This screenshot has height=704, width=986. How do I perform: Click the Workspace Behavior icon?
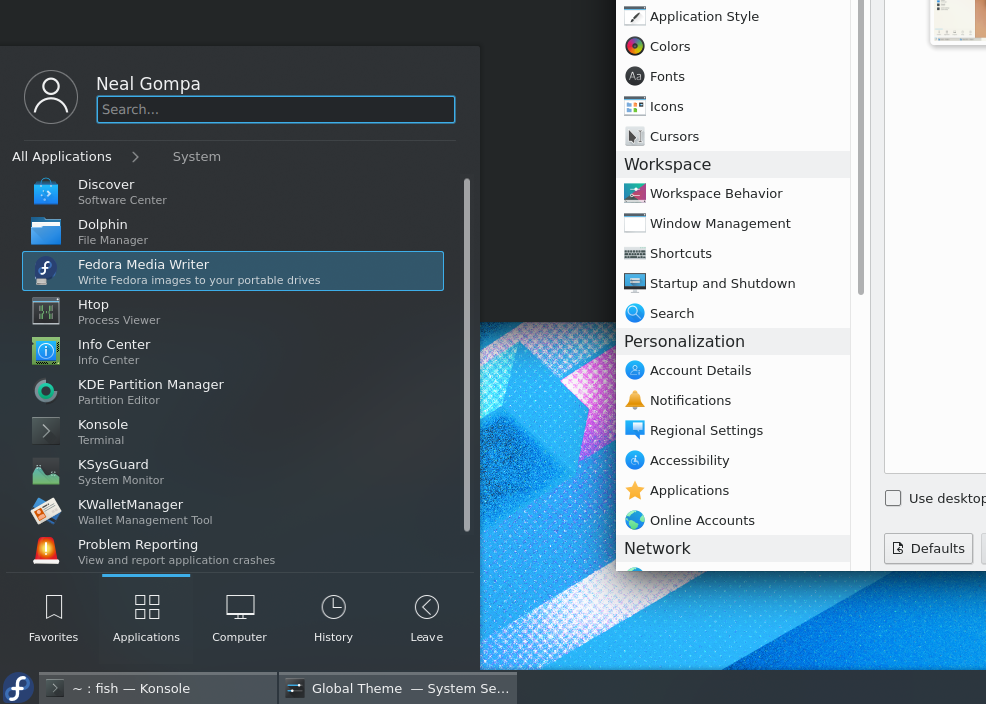(634, 193)
